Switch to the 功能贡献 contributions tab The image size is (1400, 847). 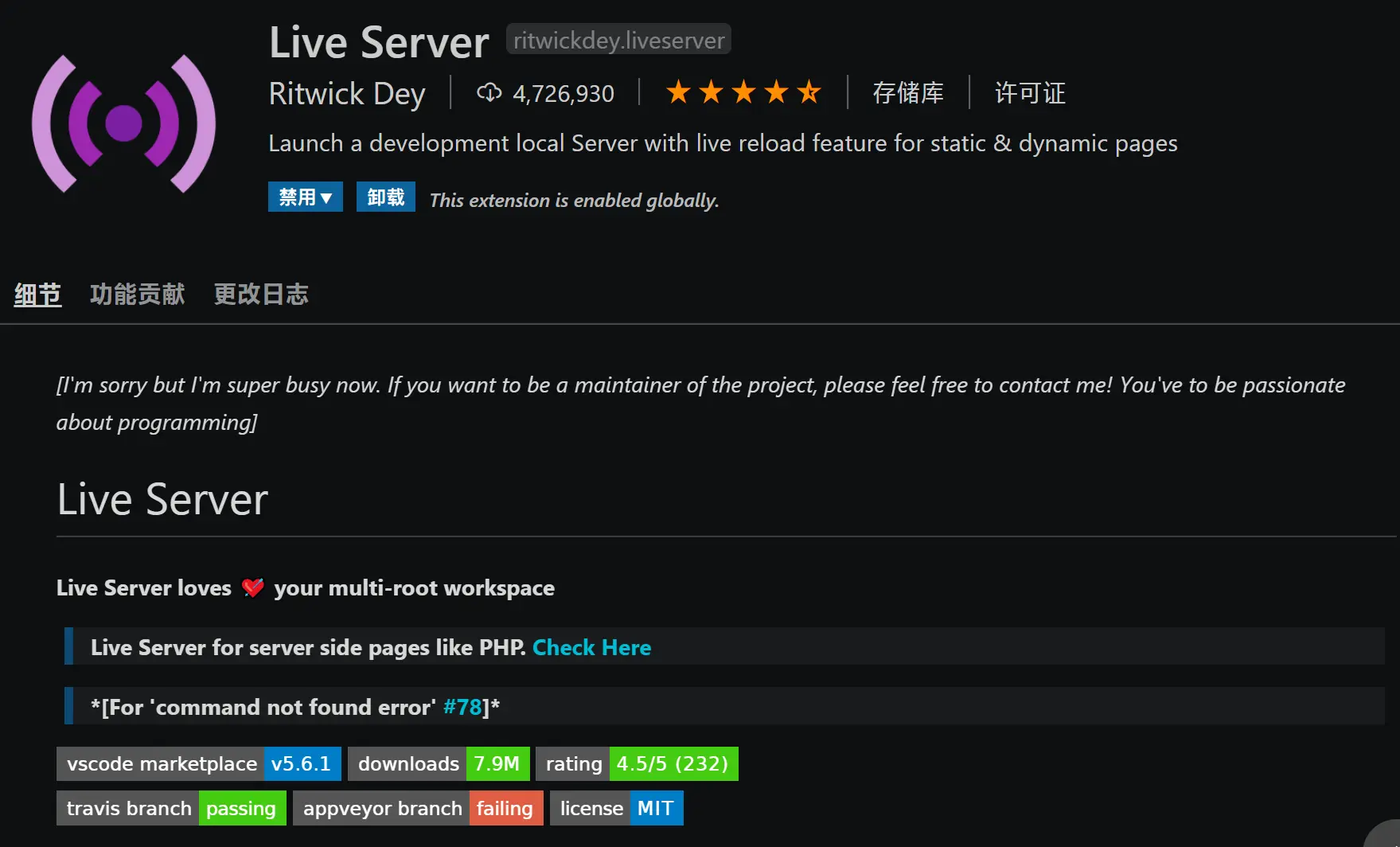138,295
